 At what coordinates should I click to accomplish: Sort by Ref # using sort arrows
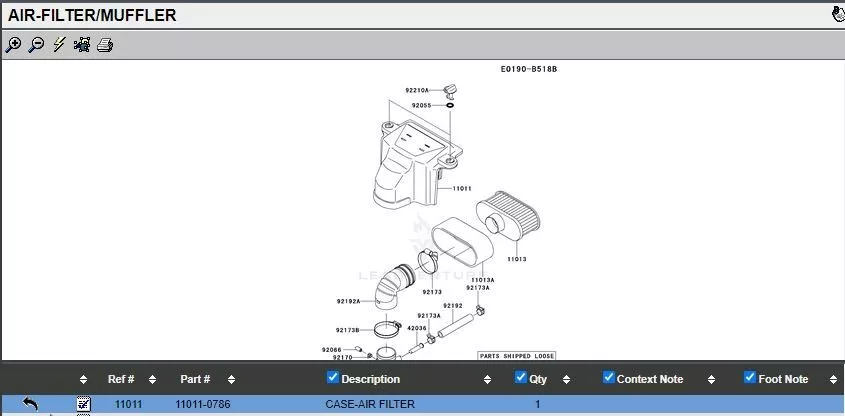pos(152,380)
